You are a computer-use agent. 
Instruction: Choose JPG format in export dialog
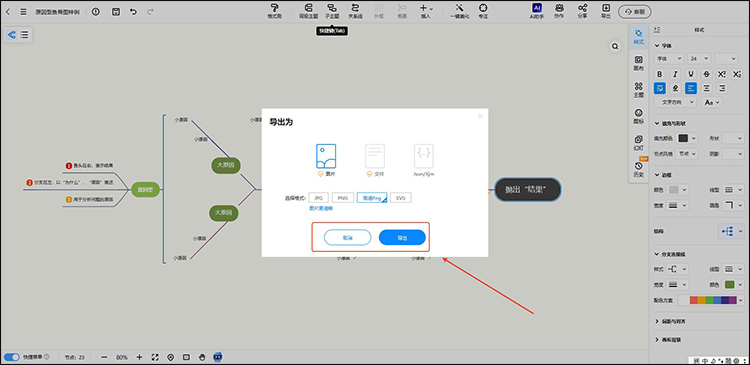click(x=319, y=198)
